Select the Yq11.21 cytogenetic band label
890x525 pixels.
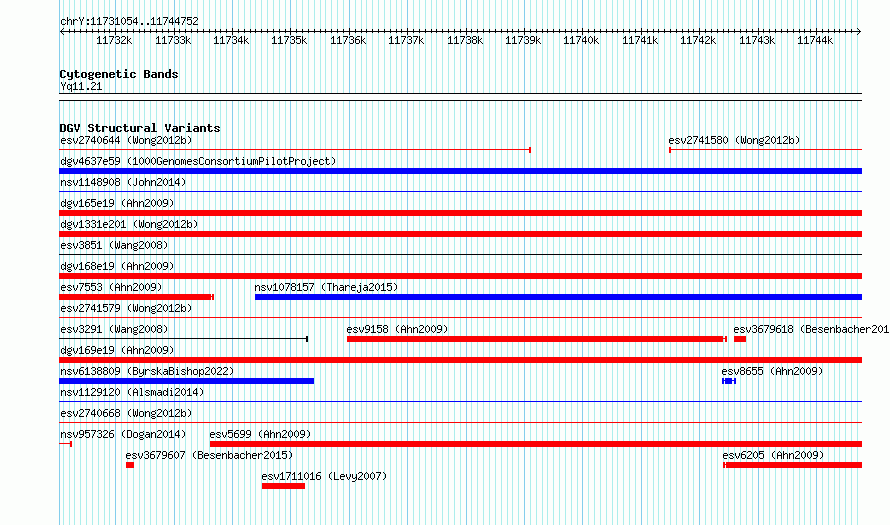point(81,86)
